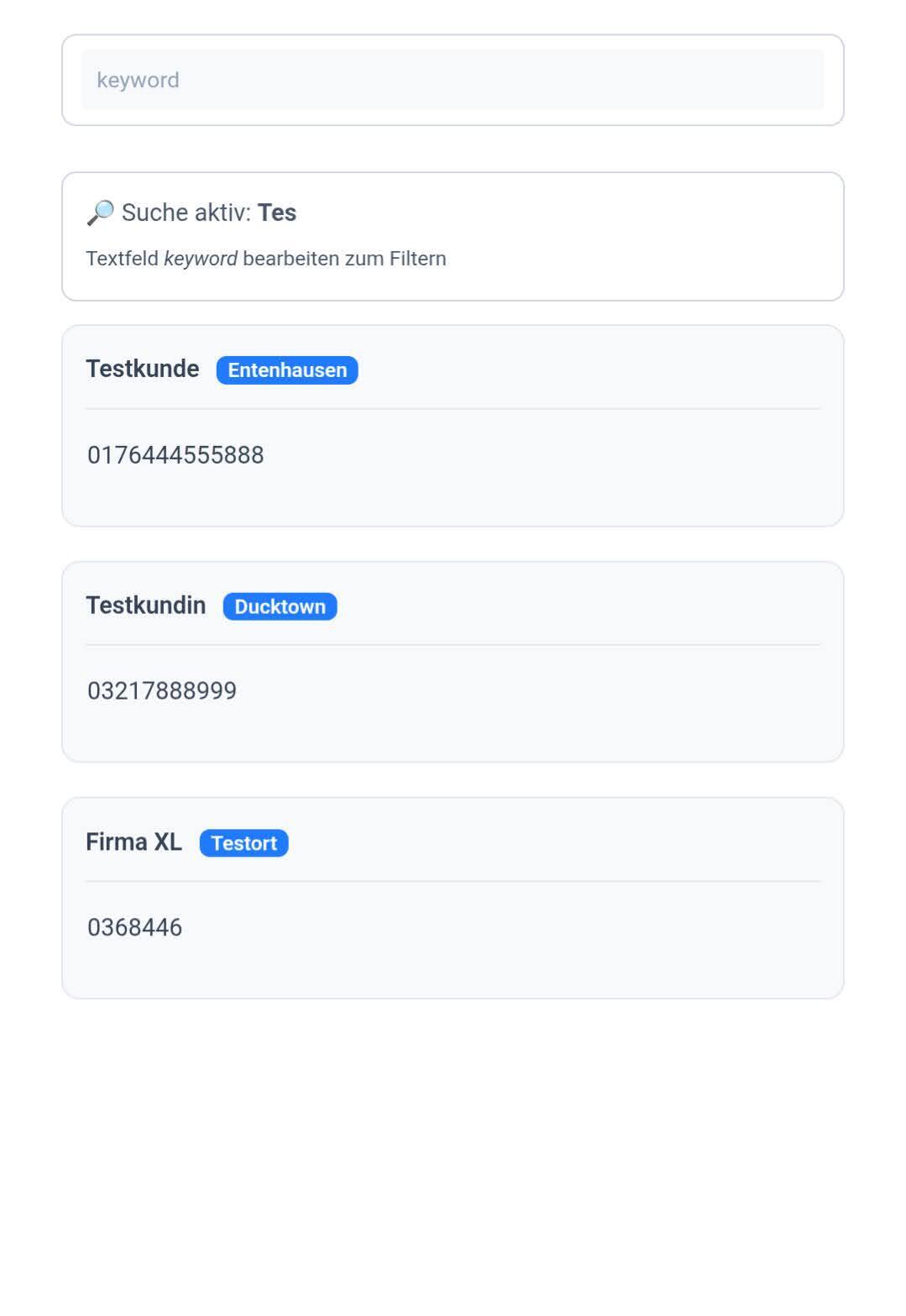This screenshot has height=1316, width=906.
Task: Click the hint text about filtering
Action: [265, 259]
